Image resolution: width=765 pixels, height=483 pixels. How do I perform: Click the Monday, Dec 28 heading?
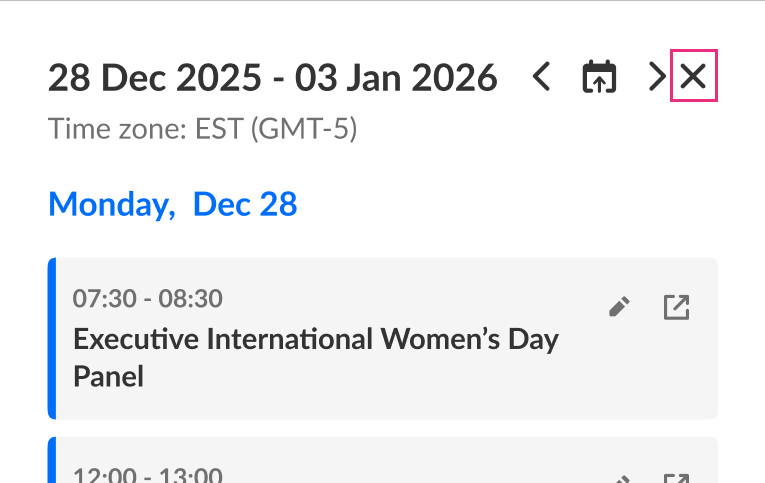point(172,204)
